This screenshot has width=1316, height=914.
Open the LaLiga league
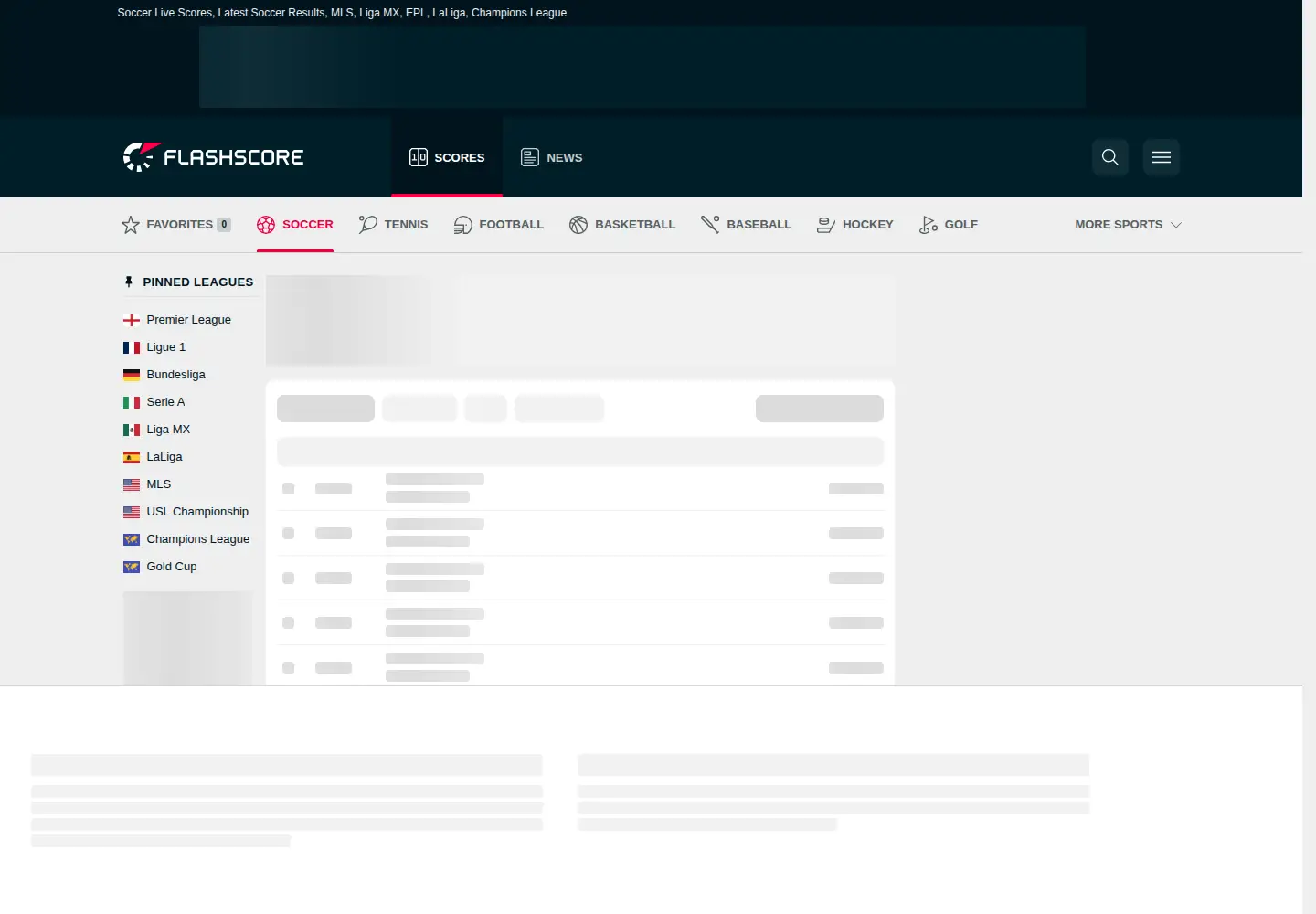click(x=164, y=457)
